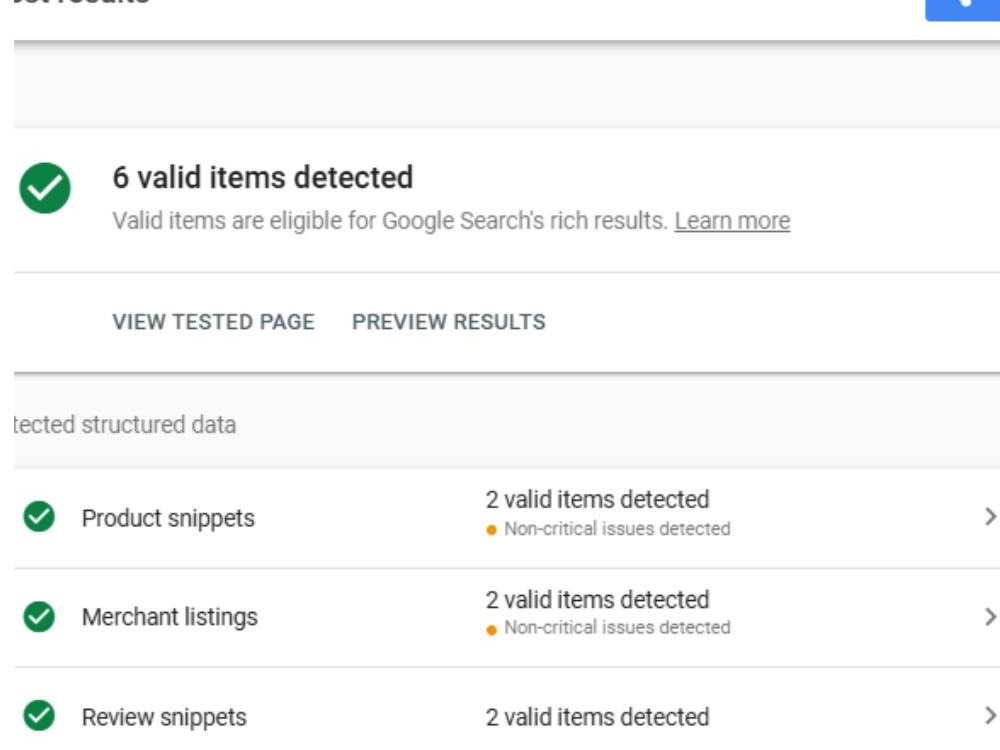This screenshot has width=1000, height=750.
Task: Click 2 valid items detected in Review snippets row
Action: coord(598,717)
